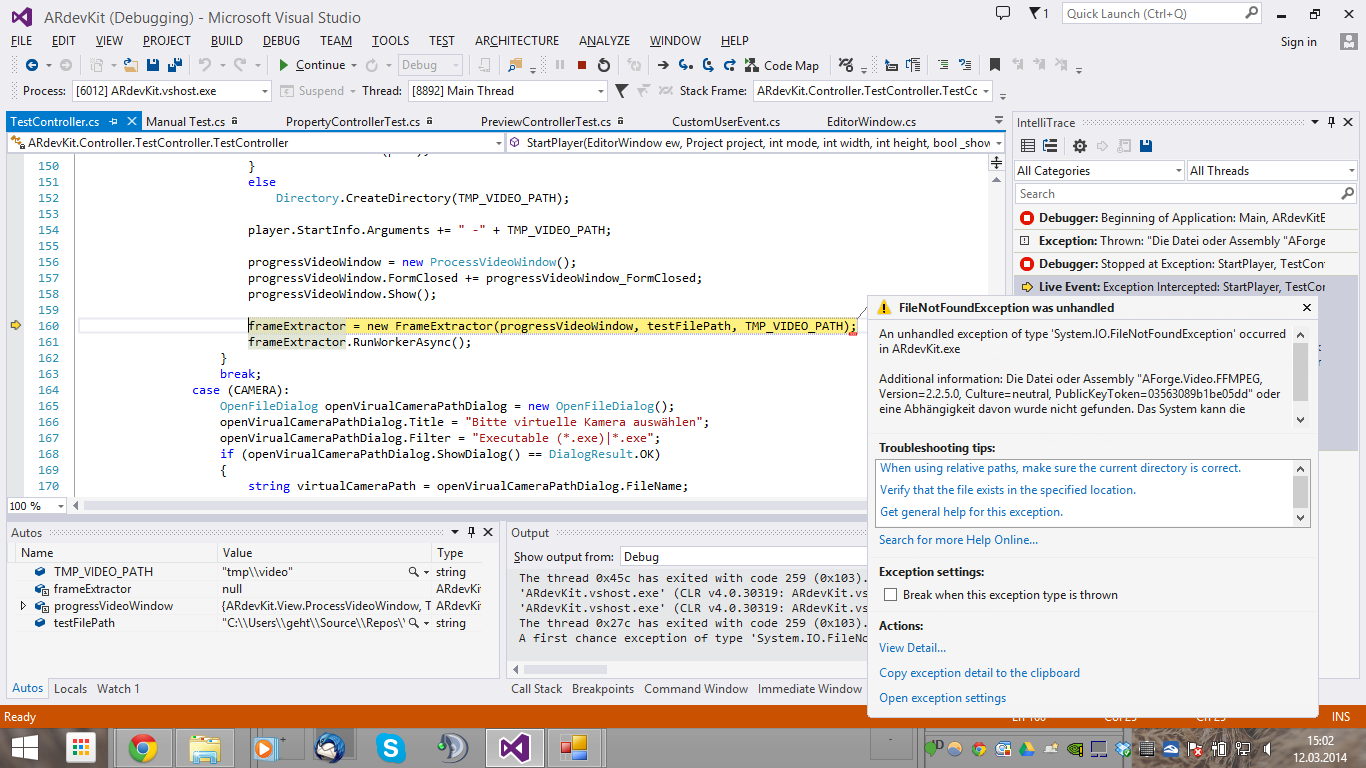This screenshot has height=768, width=1366.
Task: Open the All Categories filter dropdown
Action: (x=1099, y=171)
